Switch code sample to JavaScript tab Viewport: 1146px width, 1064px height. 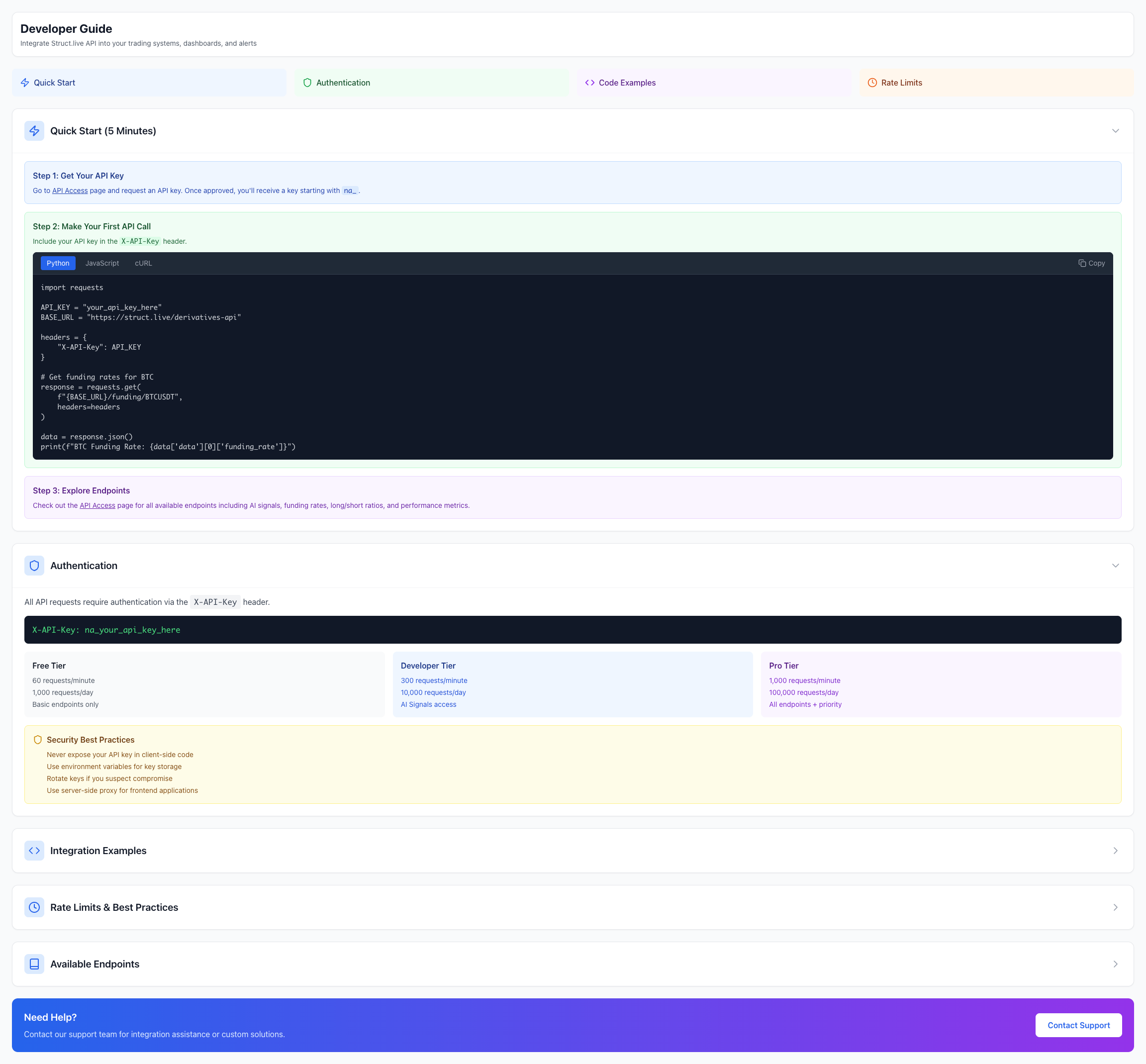coord(102,263)
